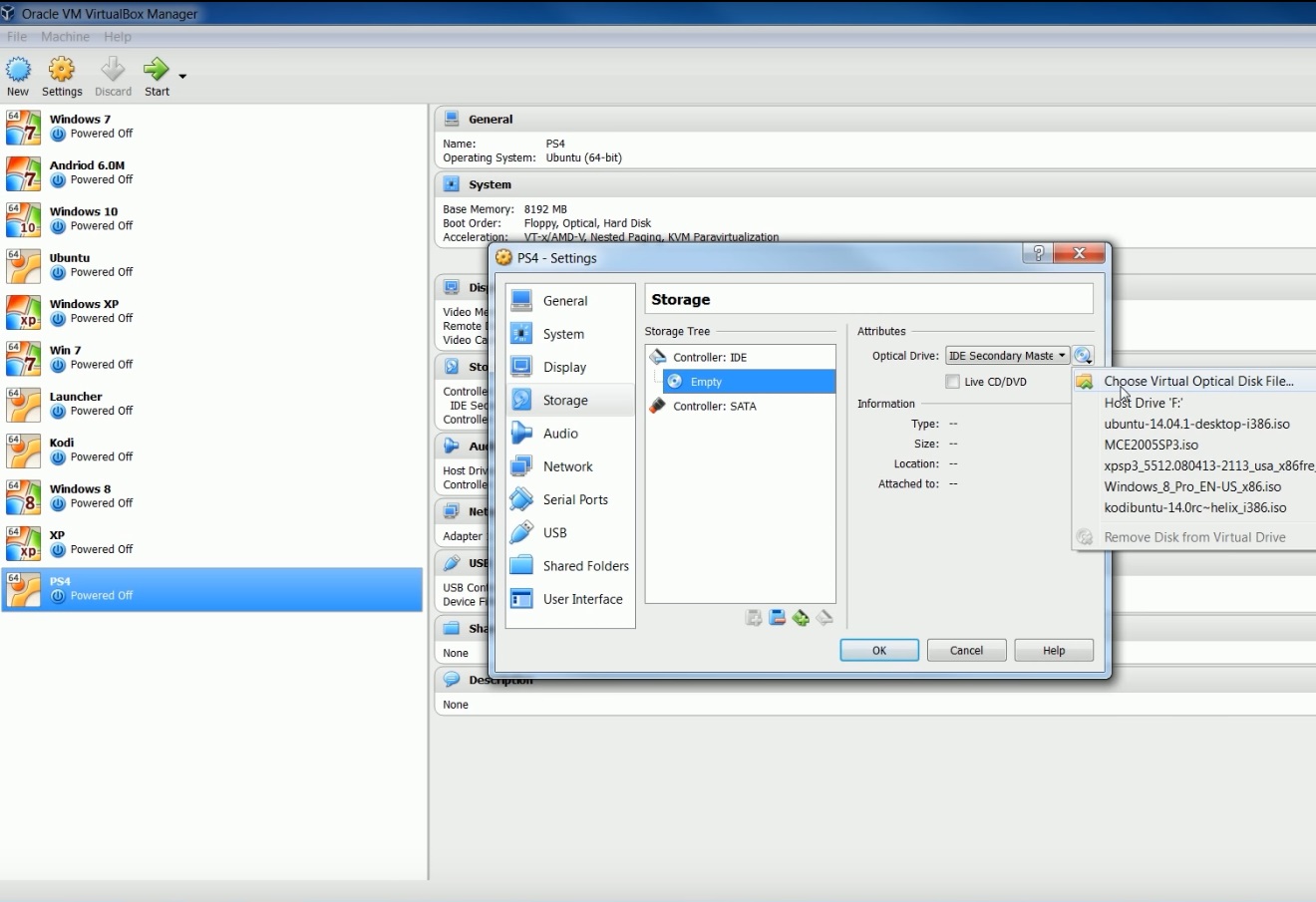Select Windows_8_Pro_EN-US_x86.iso entry

pyautogui.click(x=1194, y=486)
